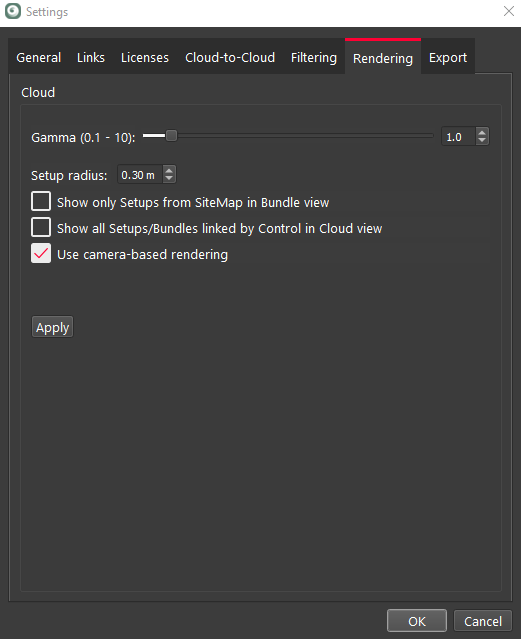The height and width of the screenshot is (639, 521).
Task: Click the app logo icon in title bar
Action: pos(13,11)
